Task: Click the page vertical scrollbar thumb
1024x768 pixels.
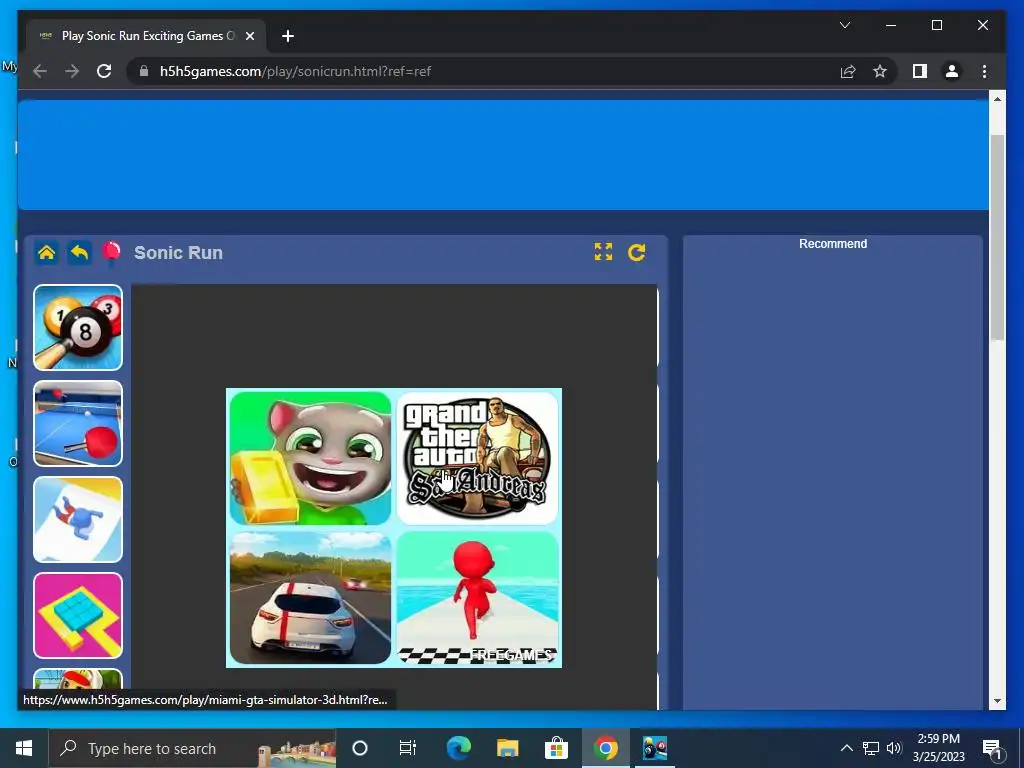Action: pyautogui.click(x=997, y=237)
